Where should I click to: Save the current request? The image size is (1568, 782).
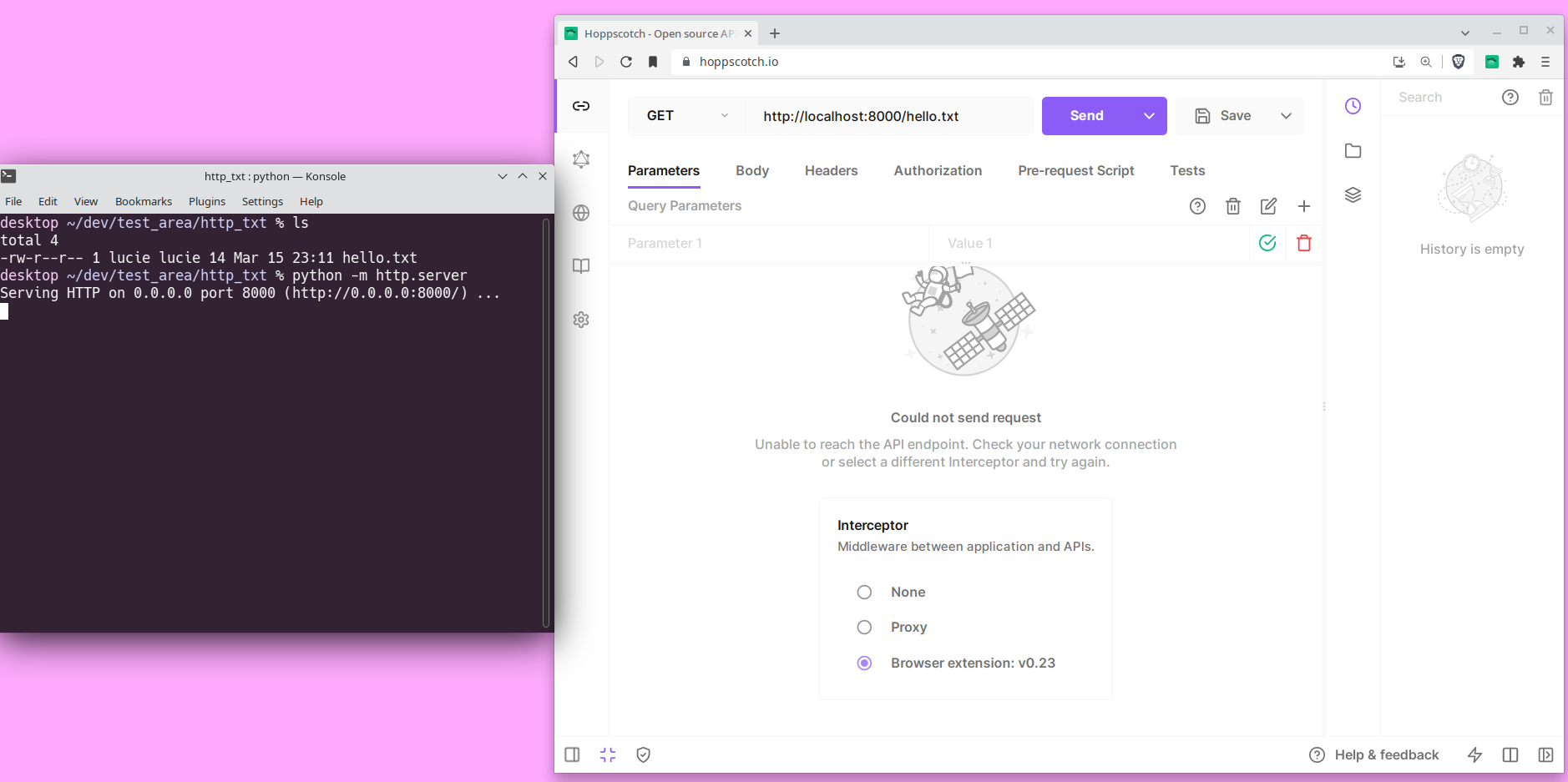click(1222, 116)
